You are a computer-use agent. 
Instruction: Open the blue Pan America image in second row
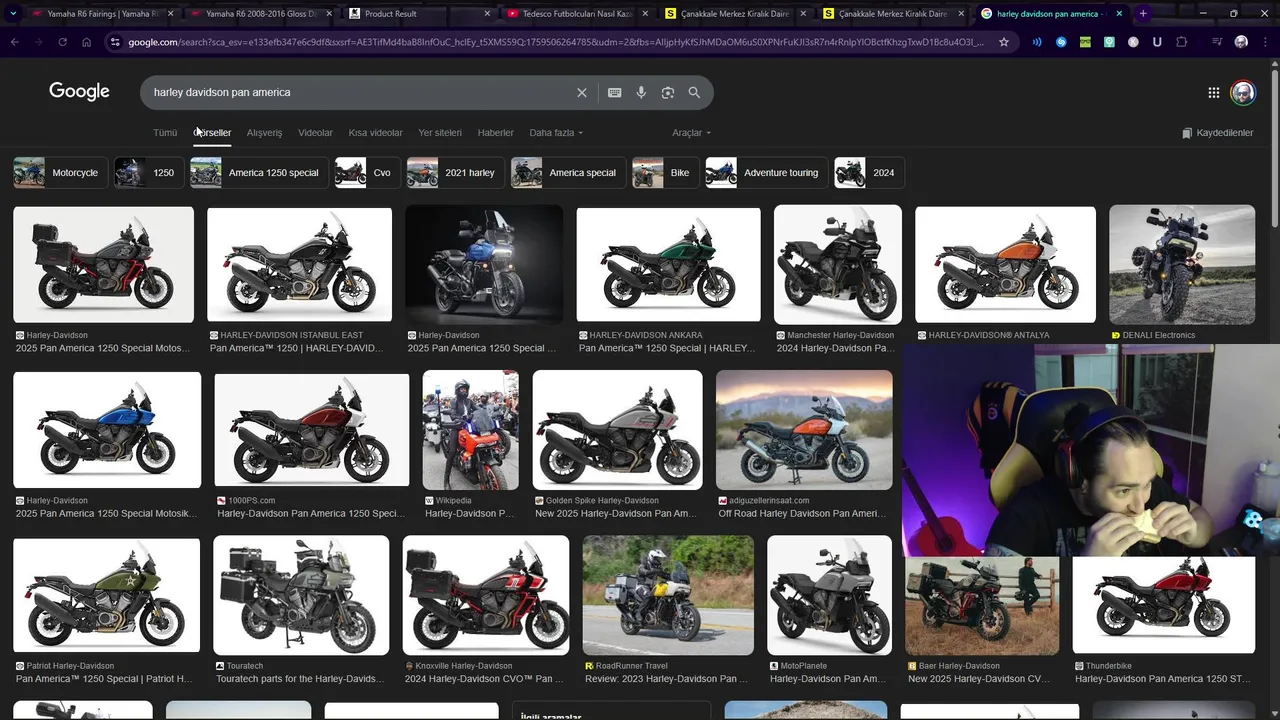(107, 430)
